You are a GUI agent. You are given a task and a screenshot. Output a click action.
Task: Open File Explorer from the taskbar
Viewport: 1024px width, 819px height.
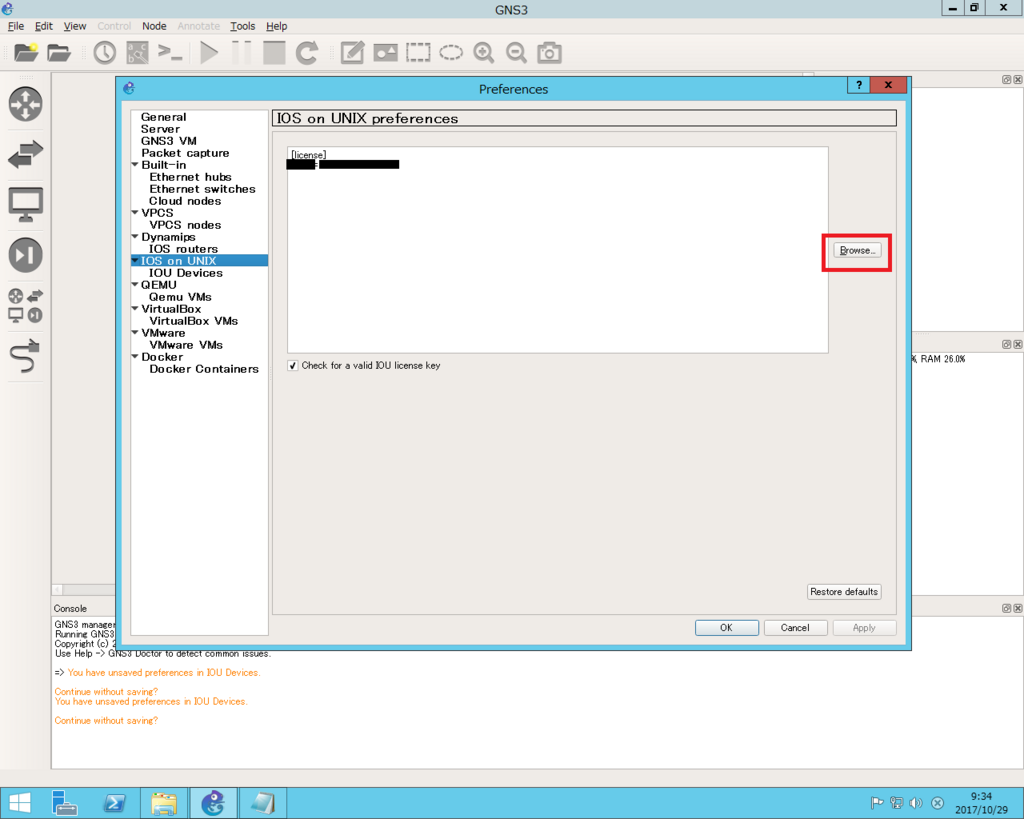point(164,803)
